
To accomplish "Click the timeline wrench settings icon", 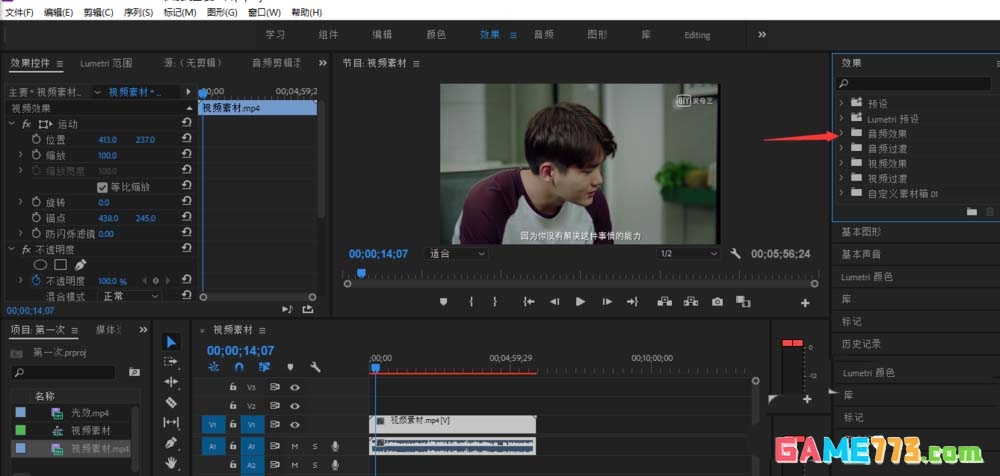I will [315, 367].
